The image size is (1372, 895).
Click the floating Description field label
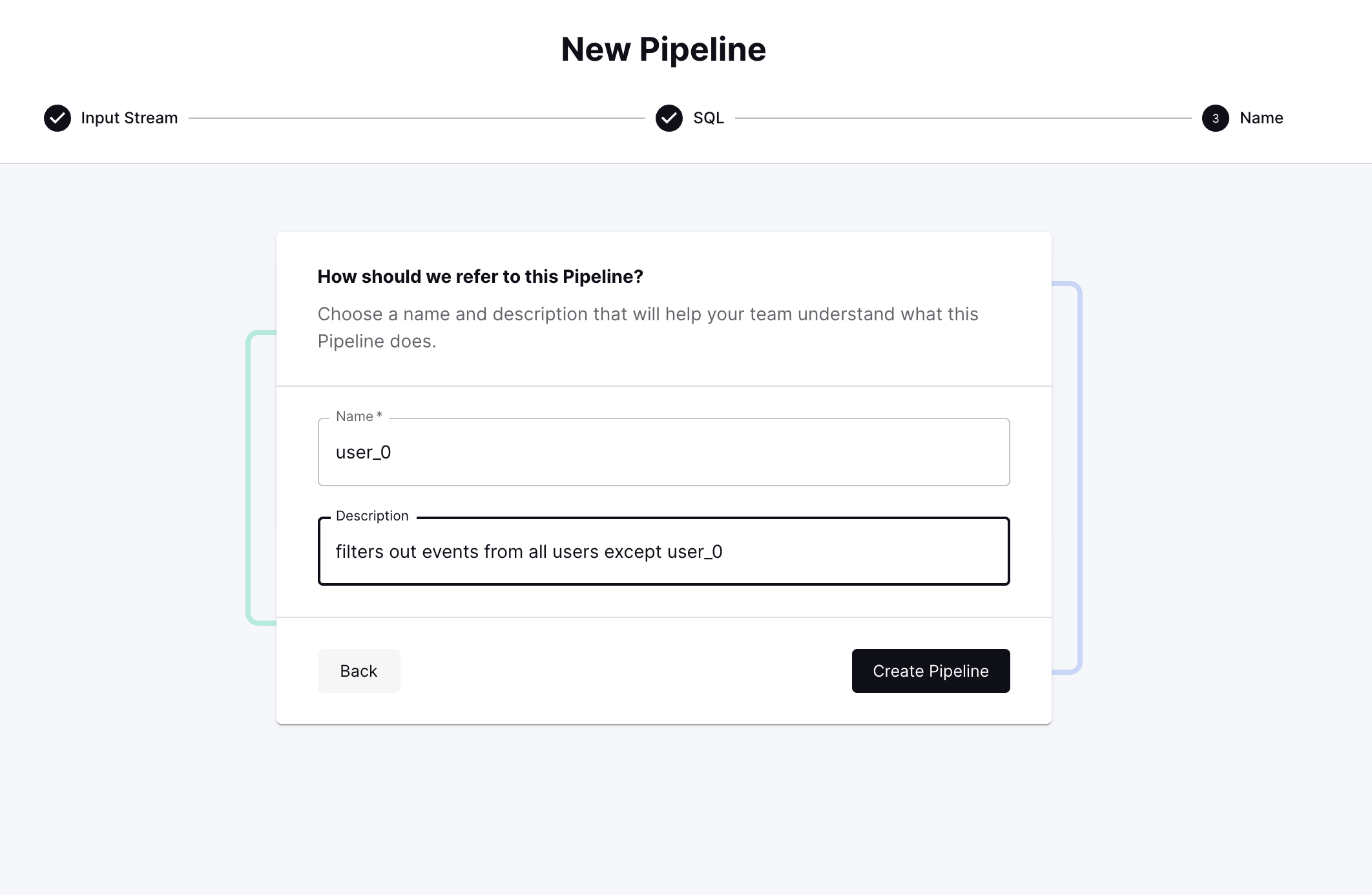372,516
